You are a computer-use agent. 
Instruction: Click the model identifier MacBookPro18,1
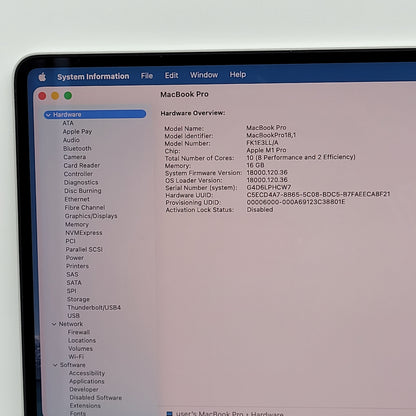271,135
